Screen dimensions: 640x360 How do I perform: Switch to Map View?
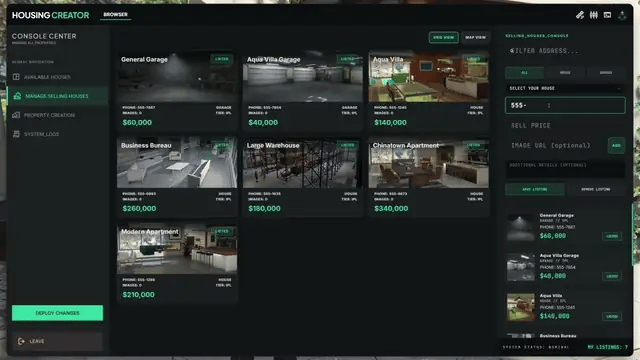click(476, 37)
